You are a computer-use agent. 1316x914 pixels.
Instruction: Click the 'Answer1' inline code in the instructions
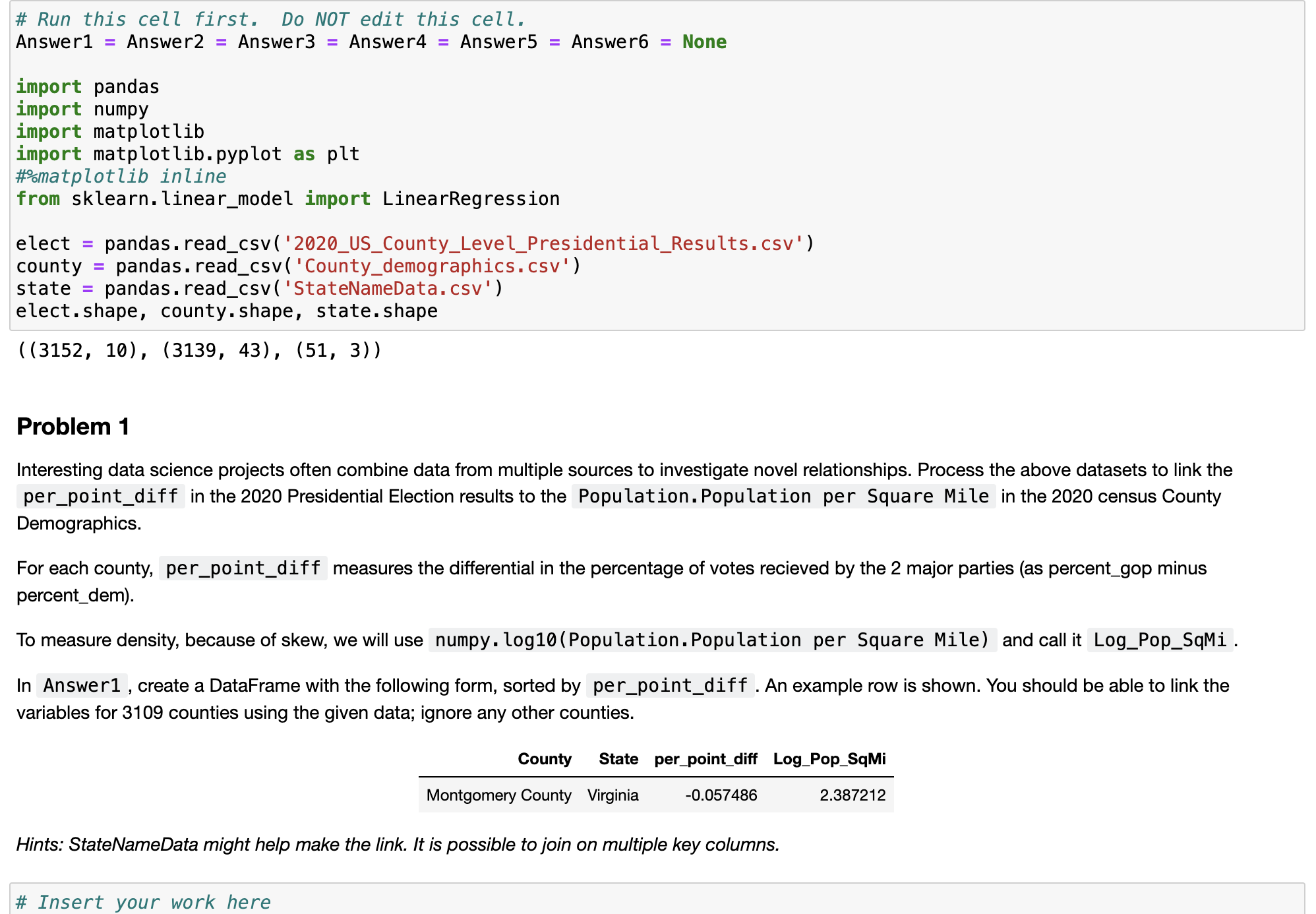coord(82,686)
